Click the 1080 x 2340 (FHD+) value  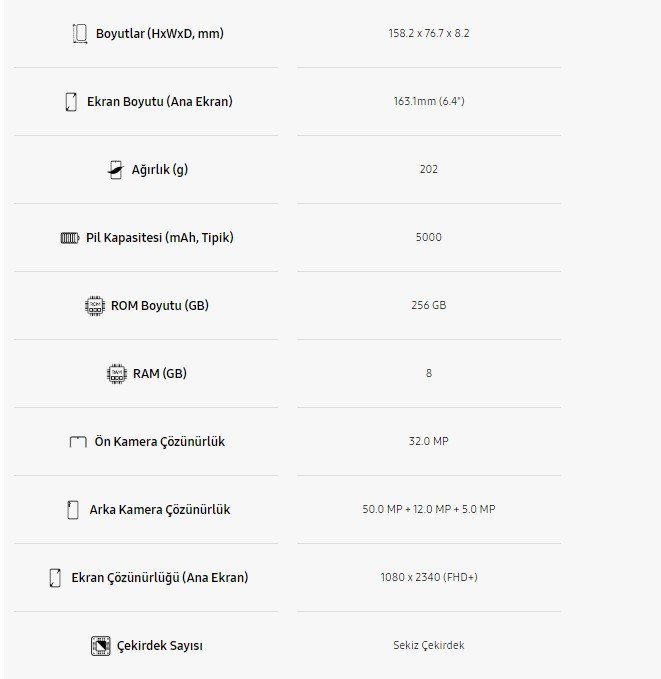(429, 577)
